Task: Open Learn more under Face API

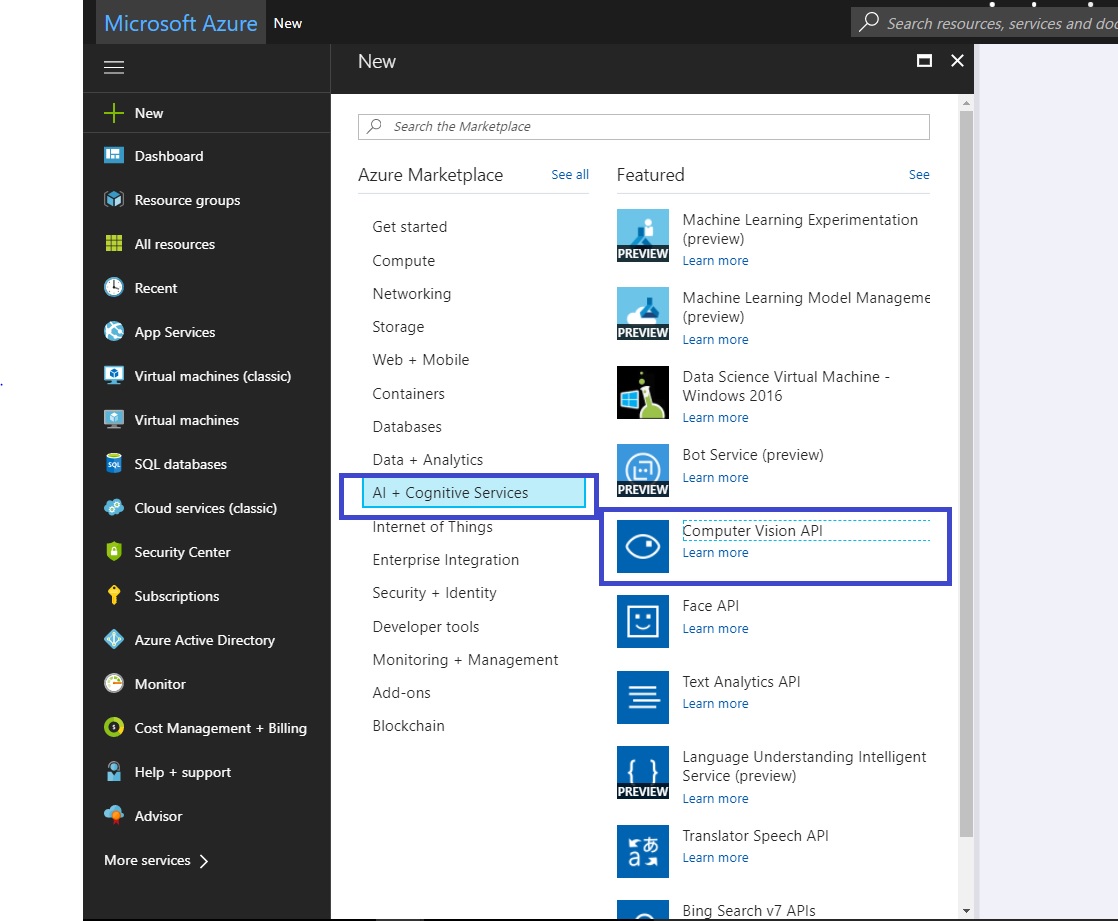Action: (x=715, y=629)
